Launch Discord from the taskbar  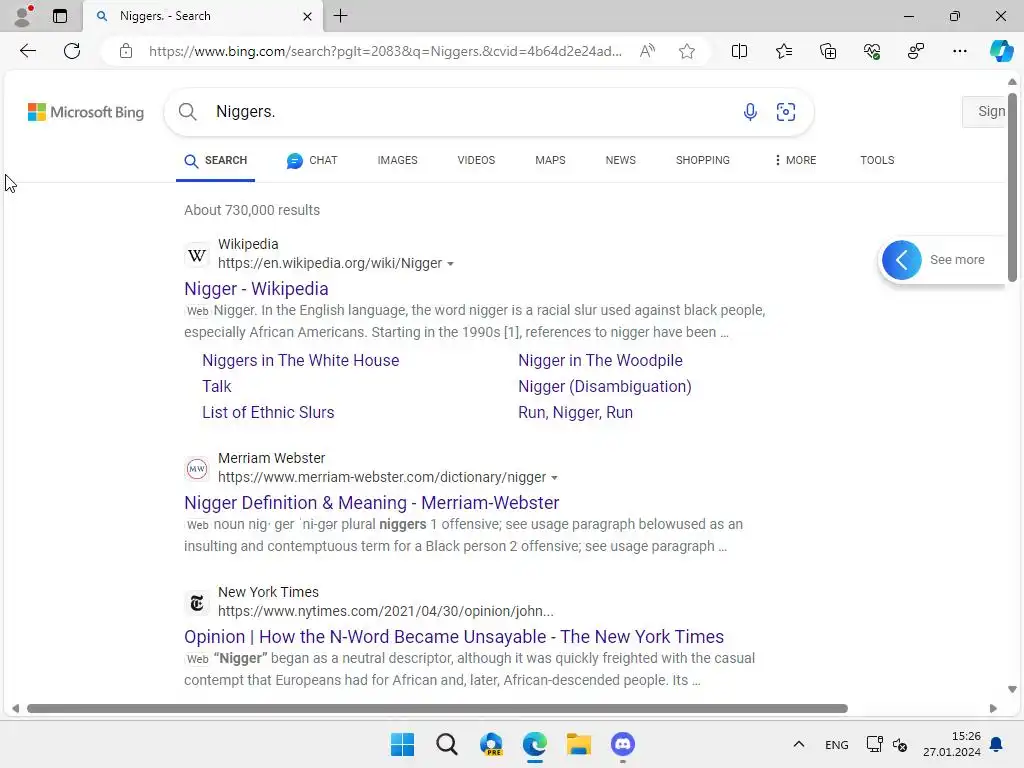[622, 744]
